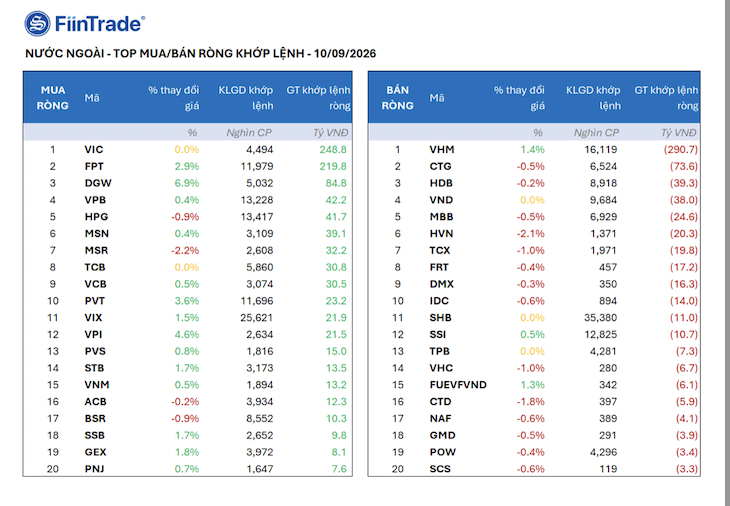
Task: Click the BÁN RÒNG header cell
Action: 398,98
